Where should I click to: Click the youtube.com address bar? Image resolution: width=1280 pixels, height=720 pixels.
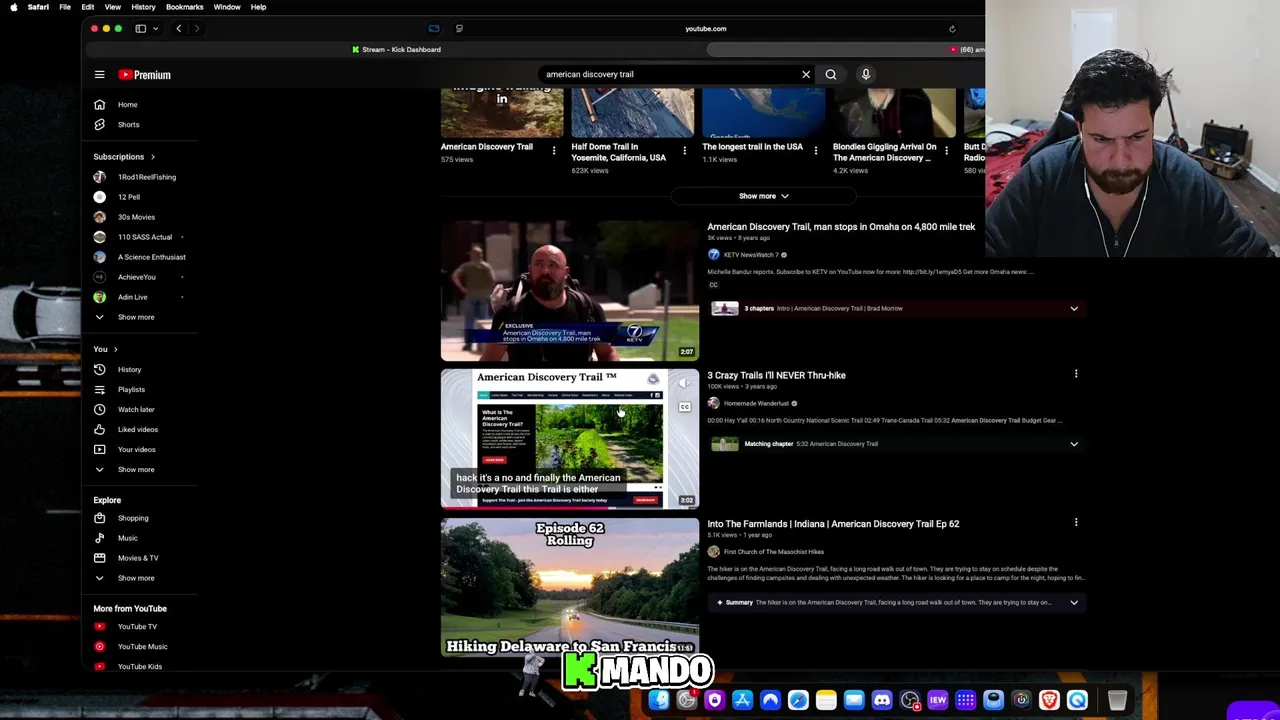pyautogui.click(x=705, y=29)
